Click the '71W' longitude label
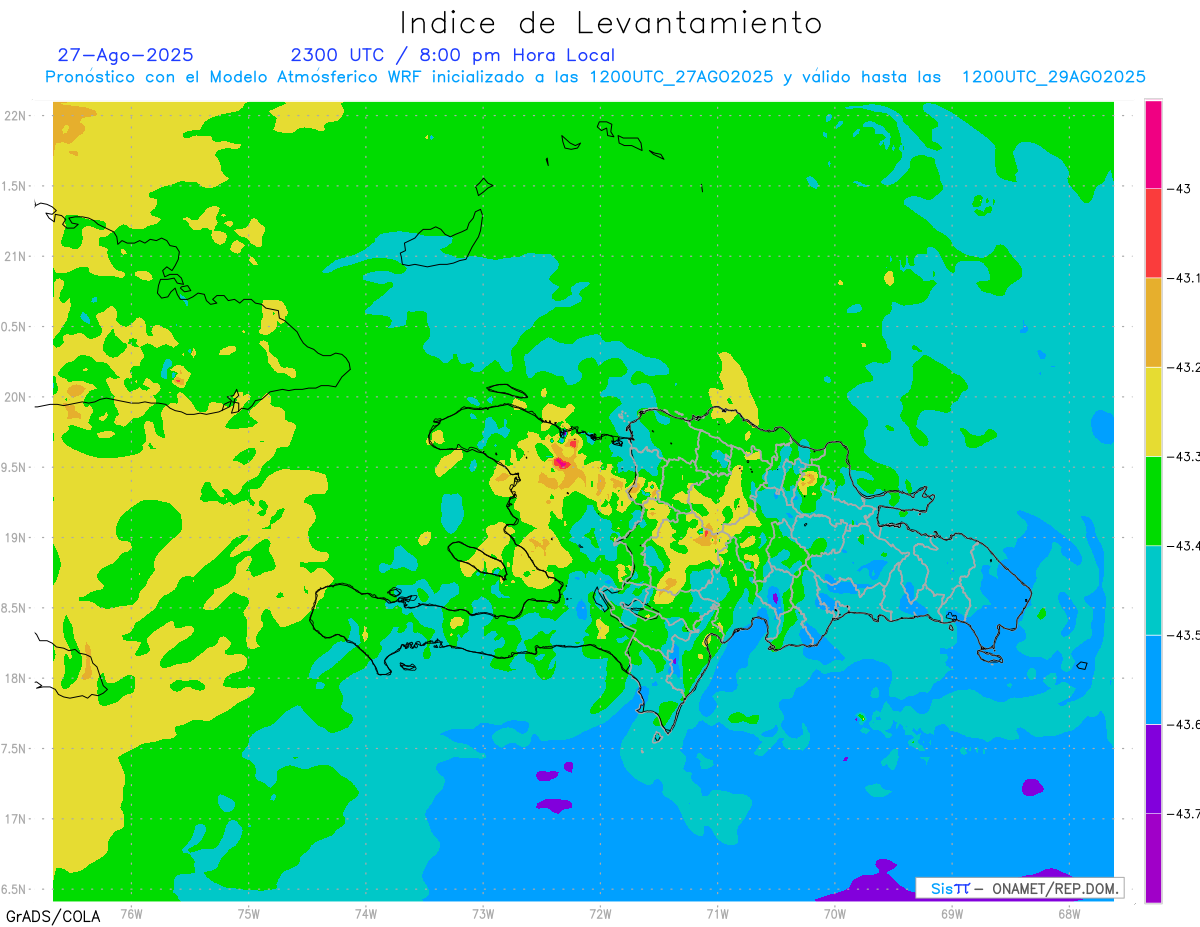The image size is (1200, 927). [x=717, y=915]
